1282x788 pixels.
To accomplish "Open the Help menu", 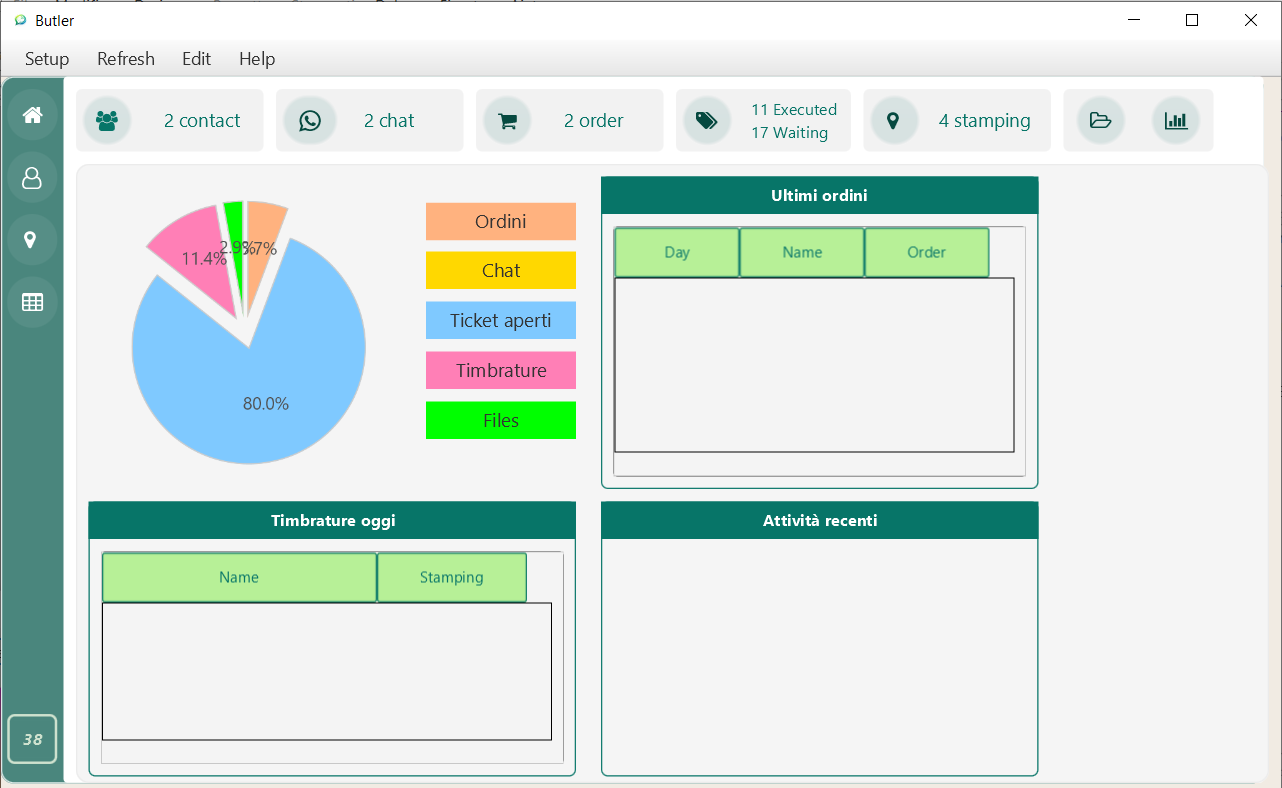I will [257, 59].
